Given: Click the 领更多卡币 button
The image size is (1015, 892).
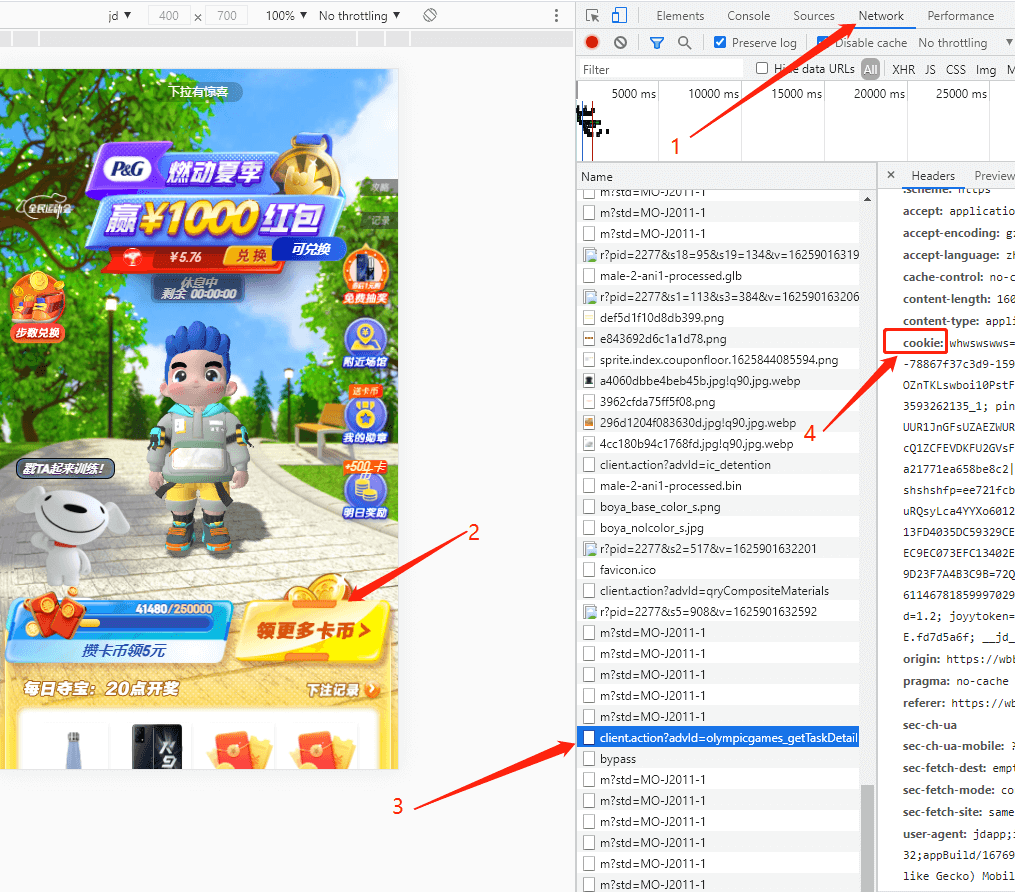Looking at the screenshot, I should pos(312,631).
